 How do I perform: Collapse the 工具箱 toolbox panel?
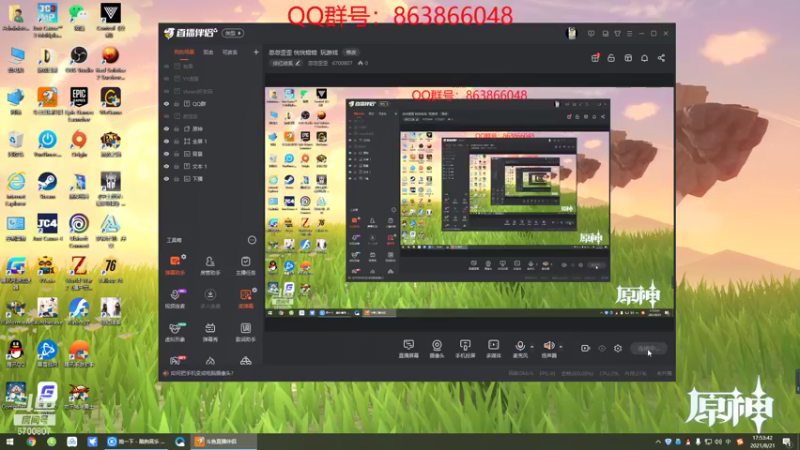[252, 240]
